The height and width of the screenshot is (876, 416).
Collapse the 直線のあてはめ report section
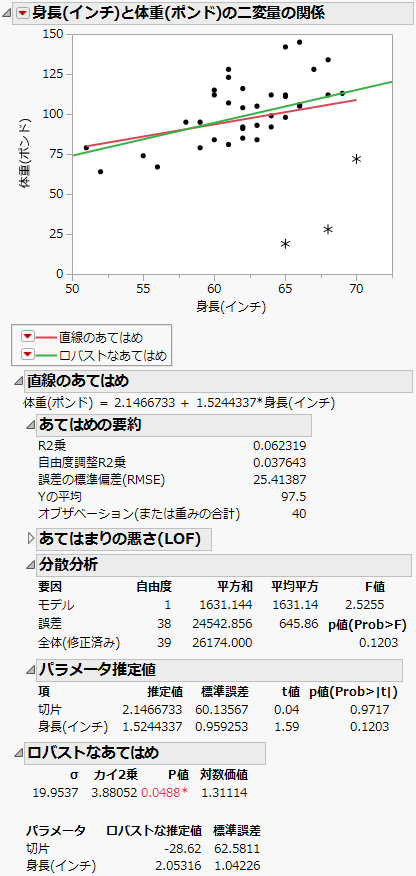pyautogui.click(x=18, y=383)
